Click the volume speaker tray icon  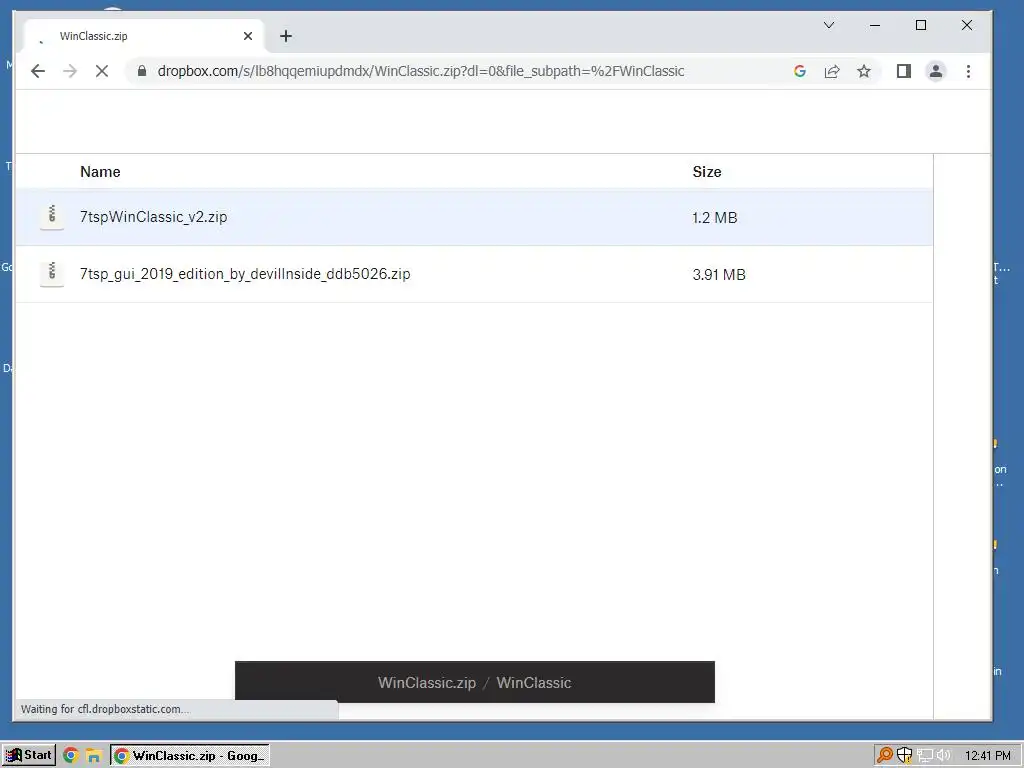[943, 756]
